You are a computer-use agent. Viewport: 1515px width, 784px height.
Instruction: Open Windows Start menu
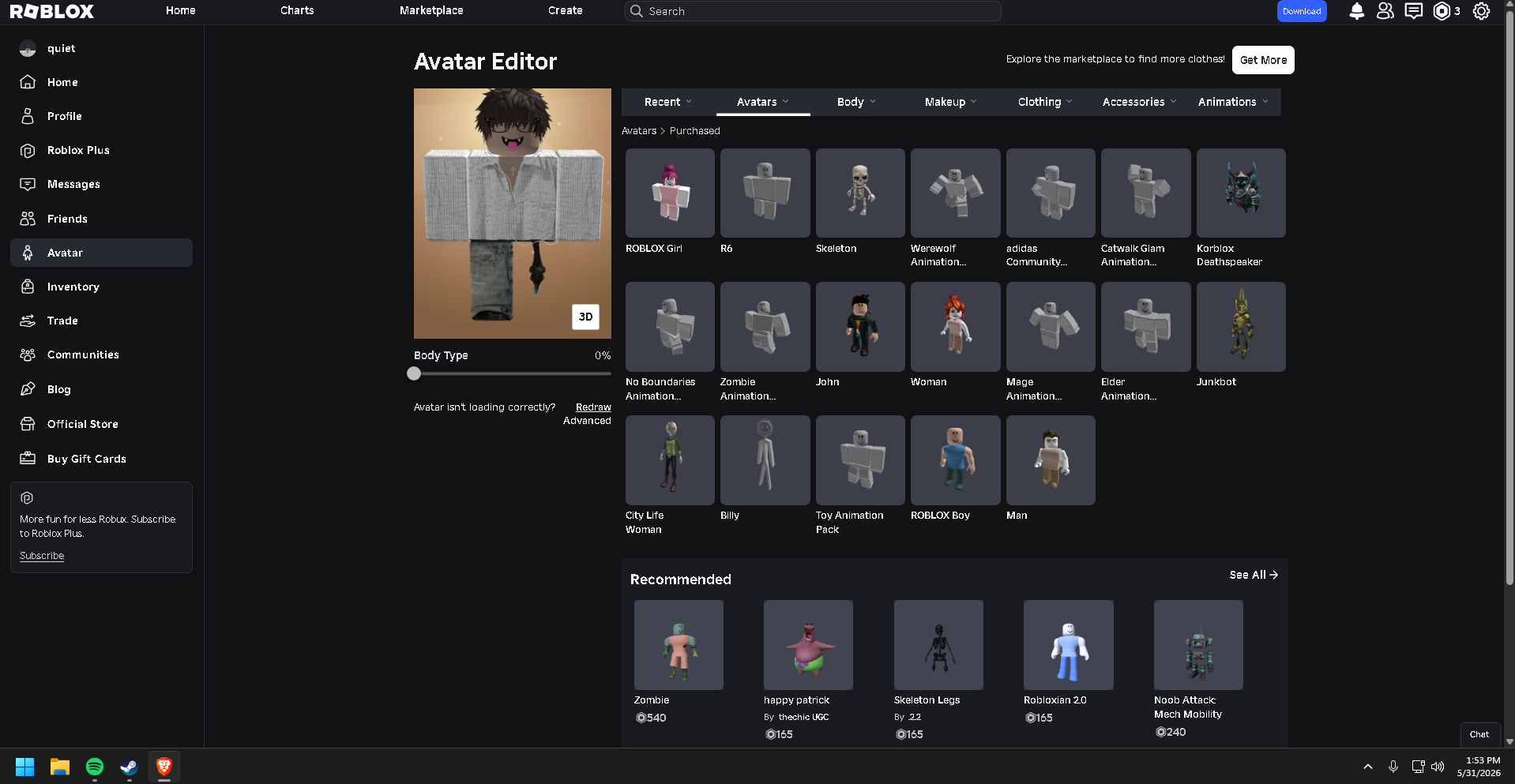point(25,767)
